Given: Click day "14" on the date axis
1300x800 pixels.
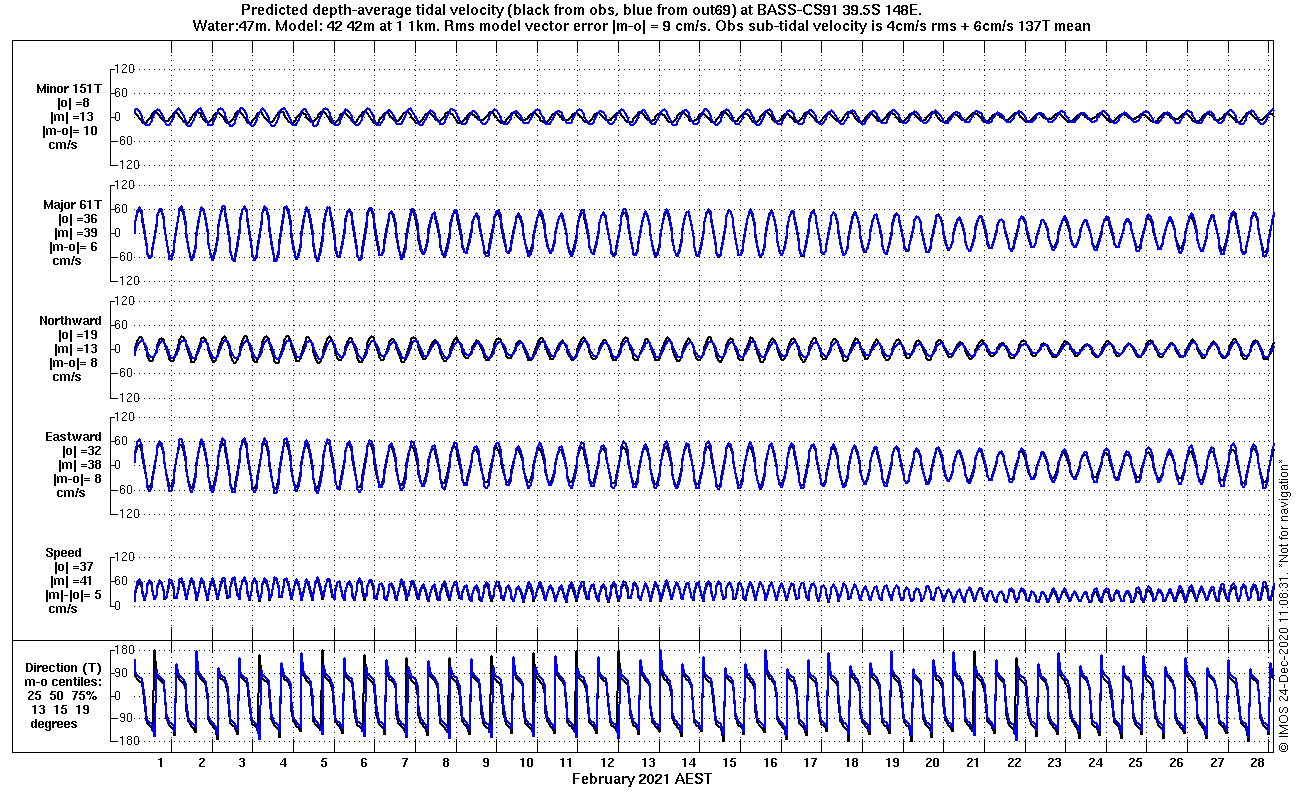Looking at the screenshot, I should 689,762.
